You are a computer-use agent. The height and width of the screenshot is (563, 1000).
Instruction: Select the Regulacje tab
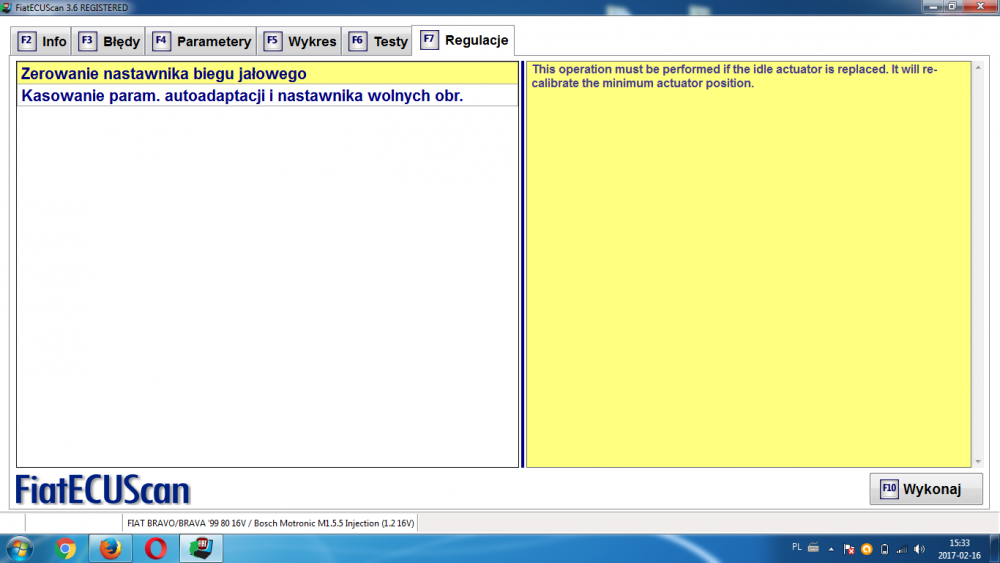(x=464, y=40)
